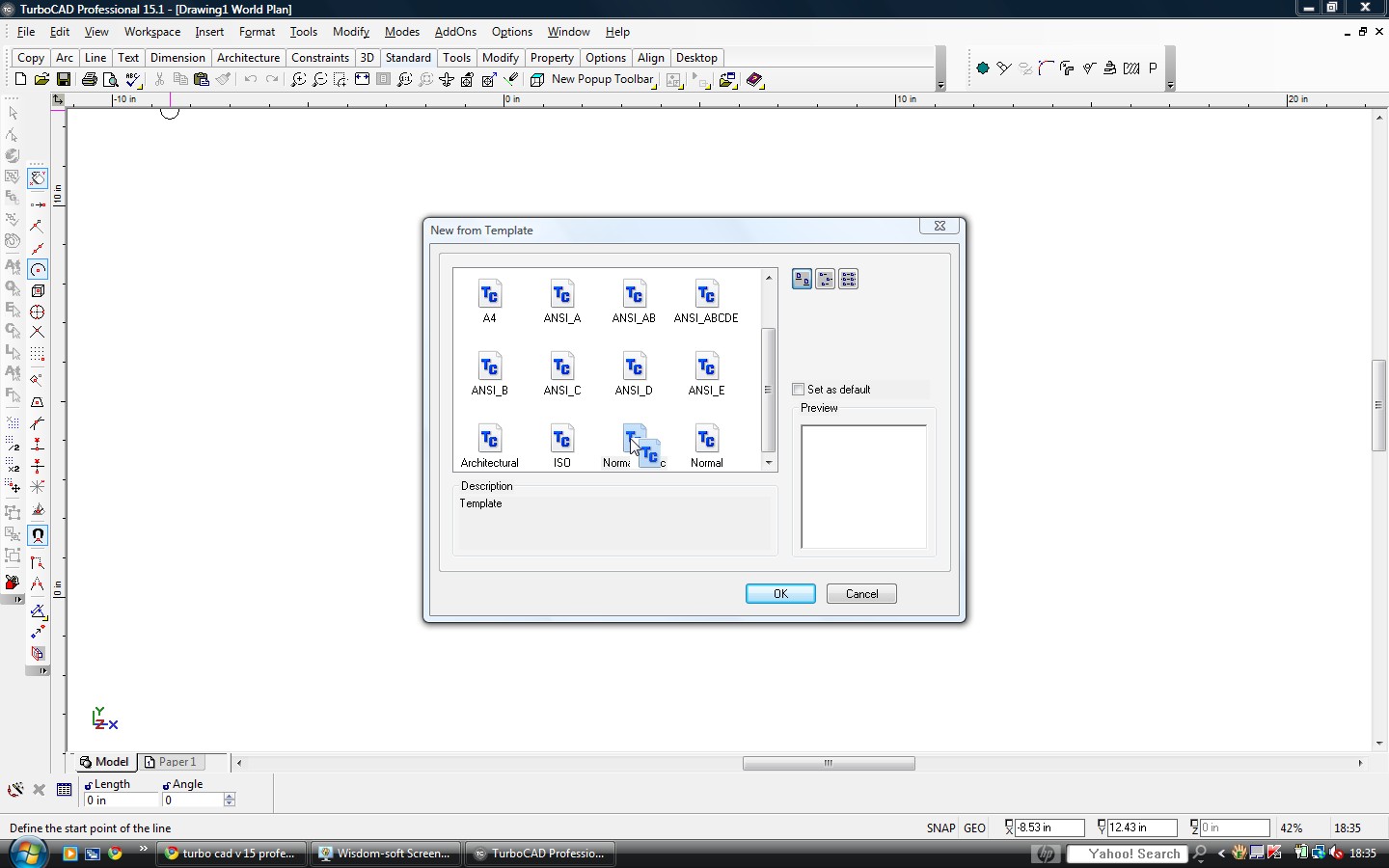Select the arrow Select tool in the left toolbar
Viewport: 1389px width, 868px height.
(x=13, y=114)
